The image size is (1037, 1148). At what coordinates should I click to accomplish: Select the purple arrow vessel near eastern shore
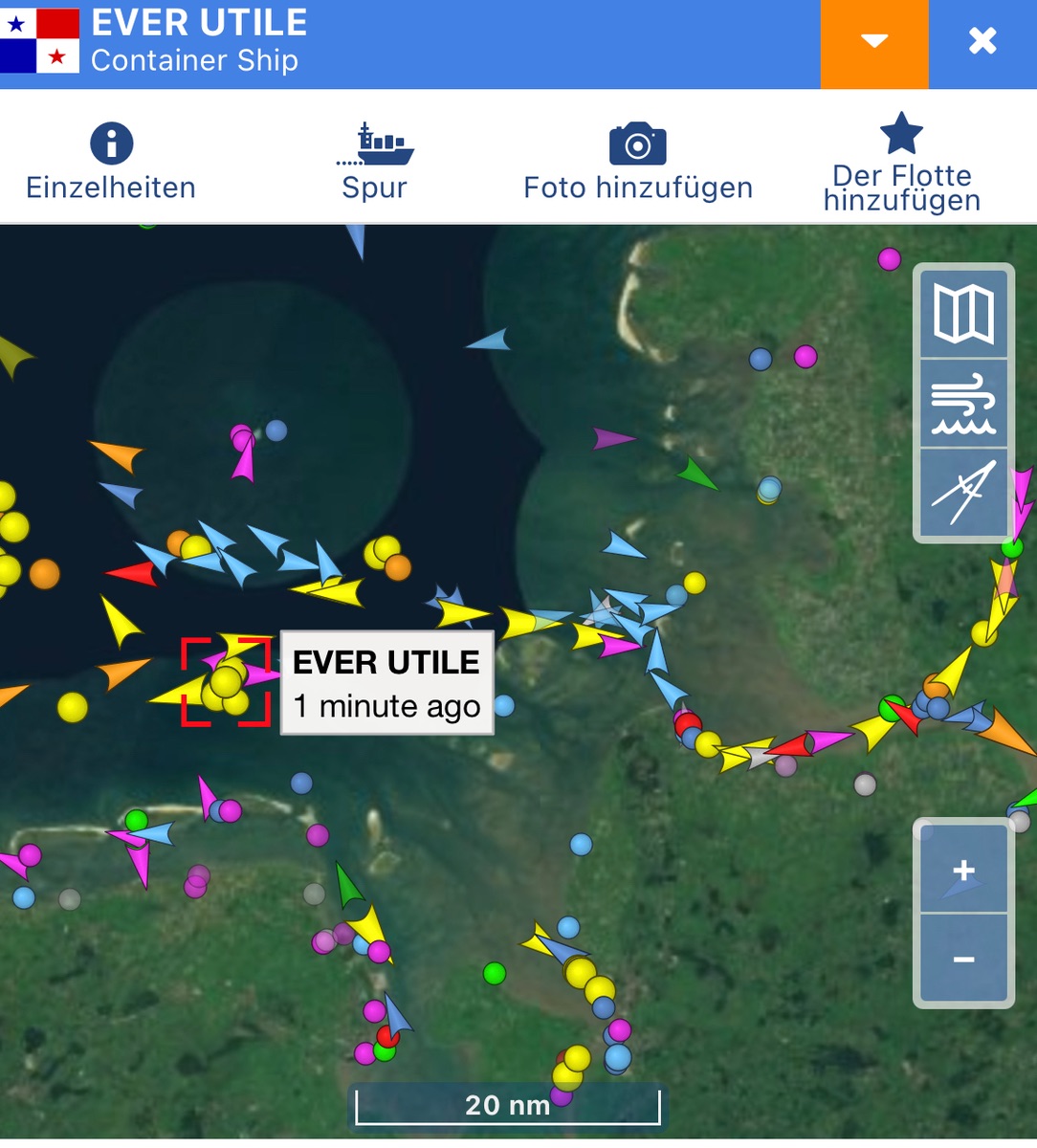point(612,439)
